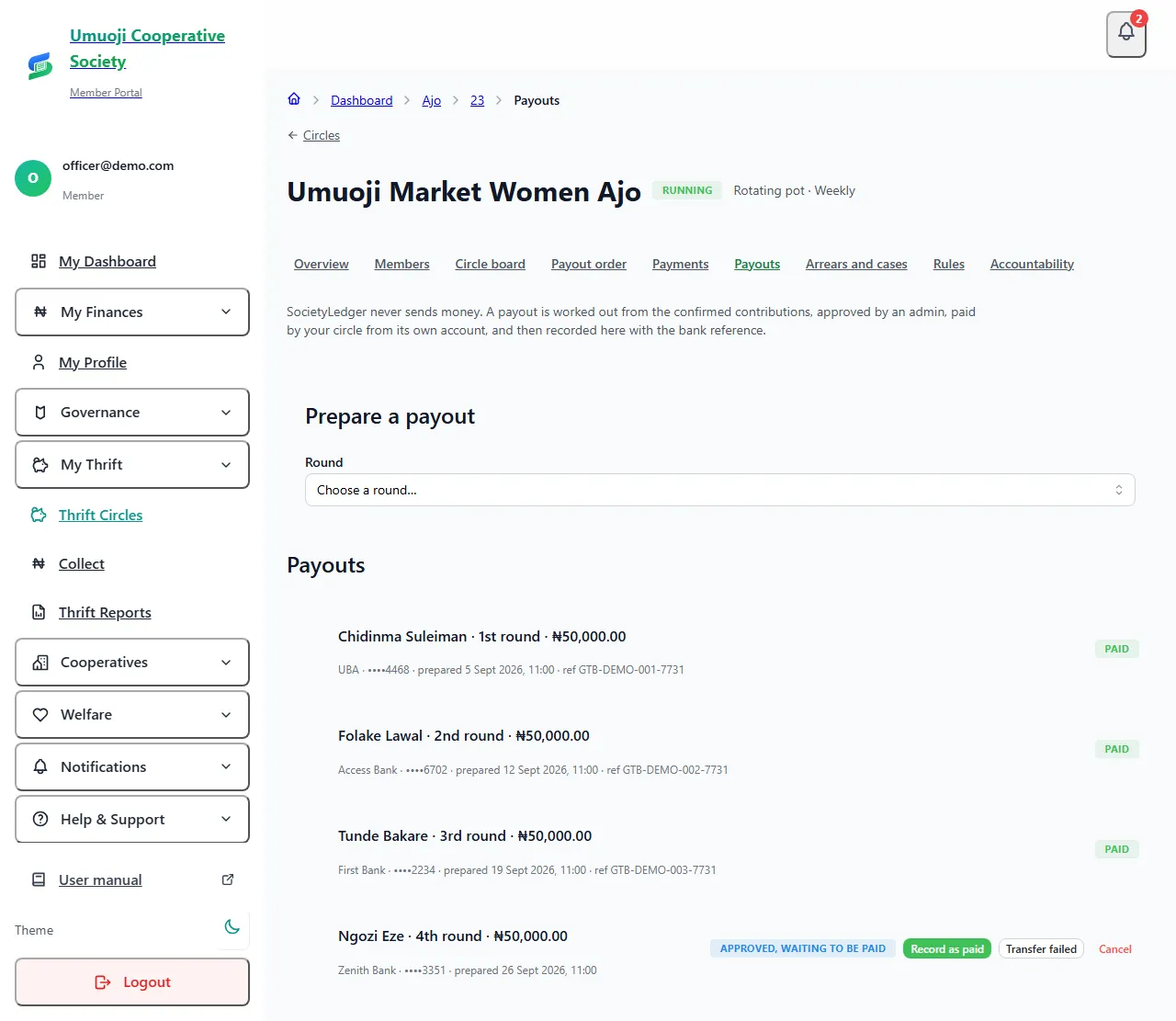The image size is (1176, 1021).
Task: Go to the Payout order tab
Action: point(589,264)
